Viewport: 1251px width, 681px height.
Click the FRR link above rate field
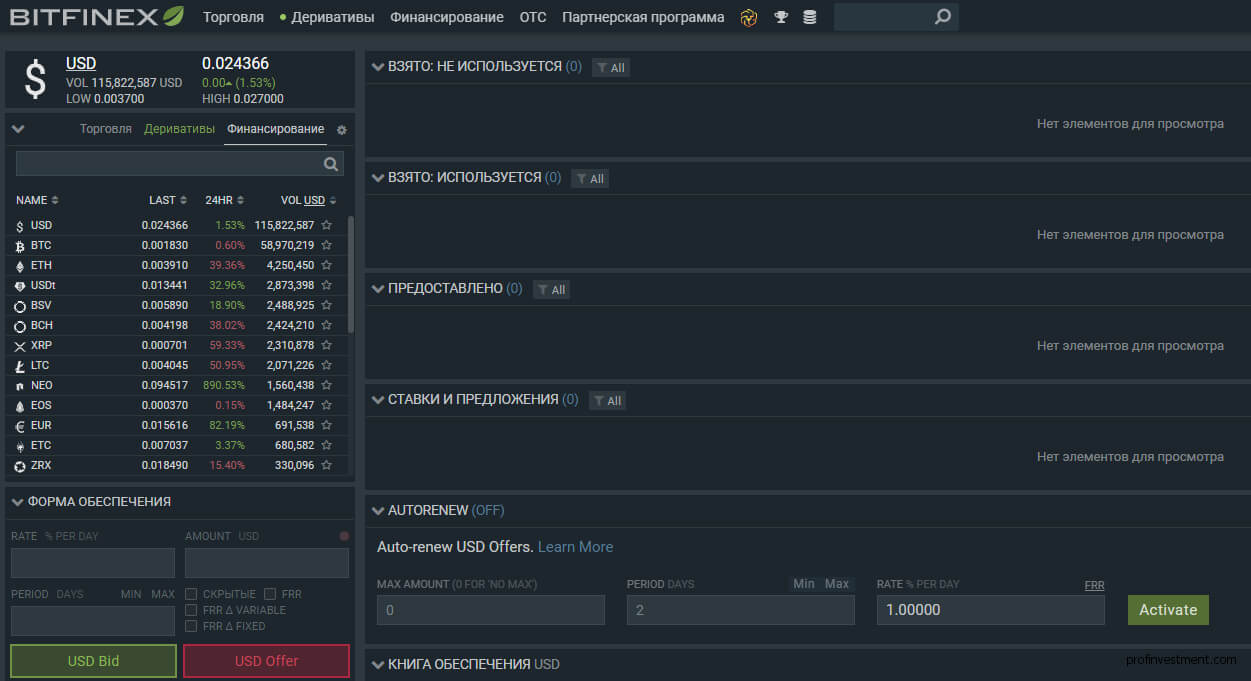[1095, 585]
